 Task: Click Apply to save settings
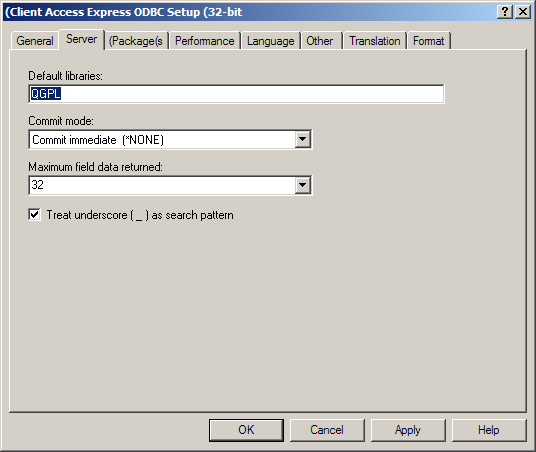pyautogui.click(x=408, y=430)
